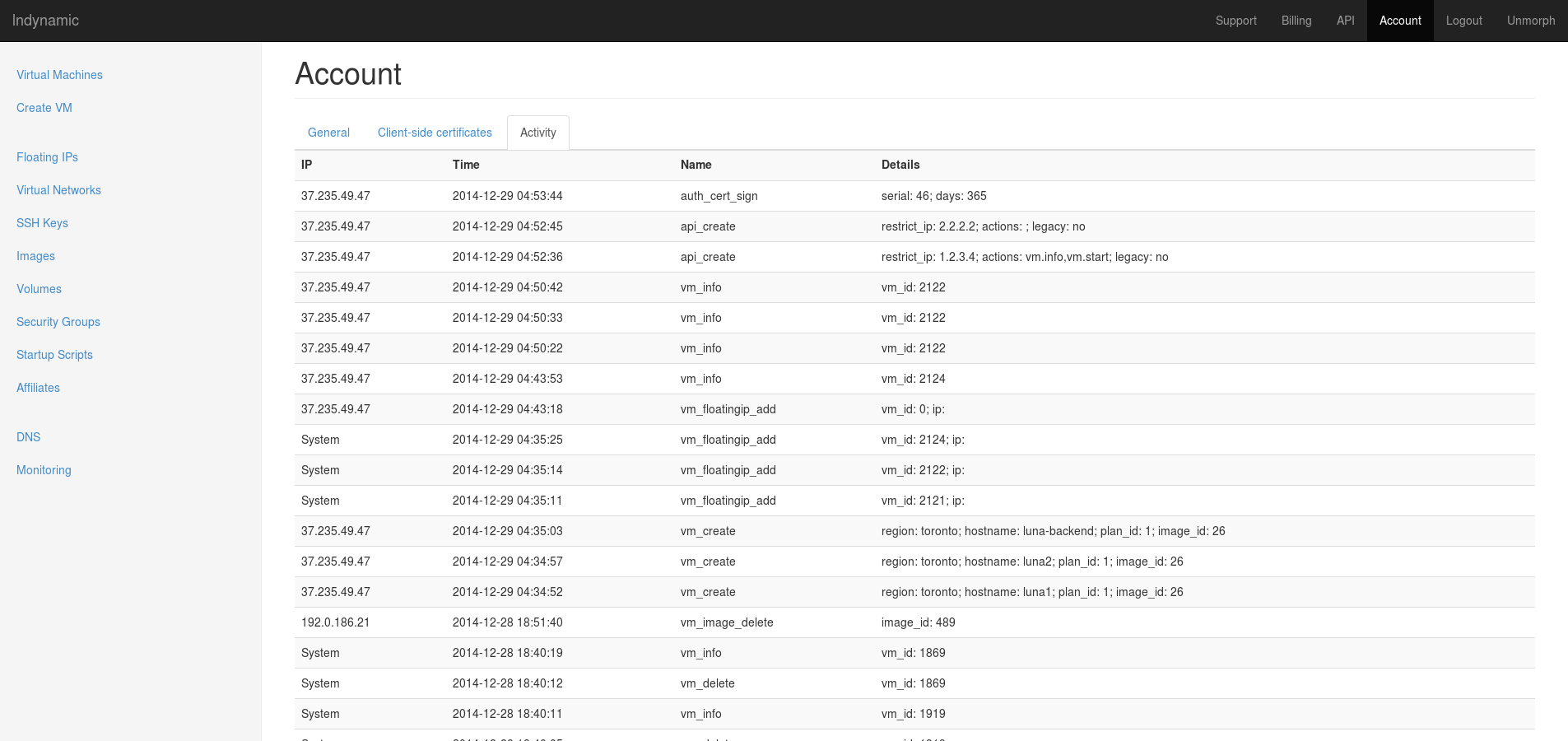Click the IP column header
1568x741 pixels.
[306, 165]
